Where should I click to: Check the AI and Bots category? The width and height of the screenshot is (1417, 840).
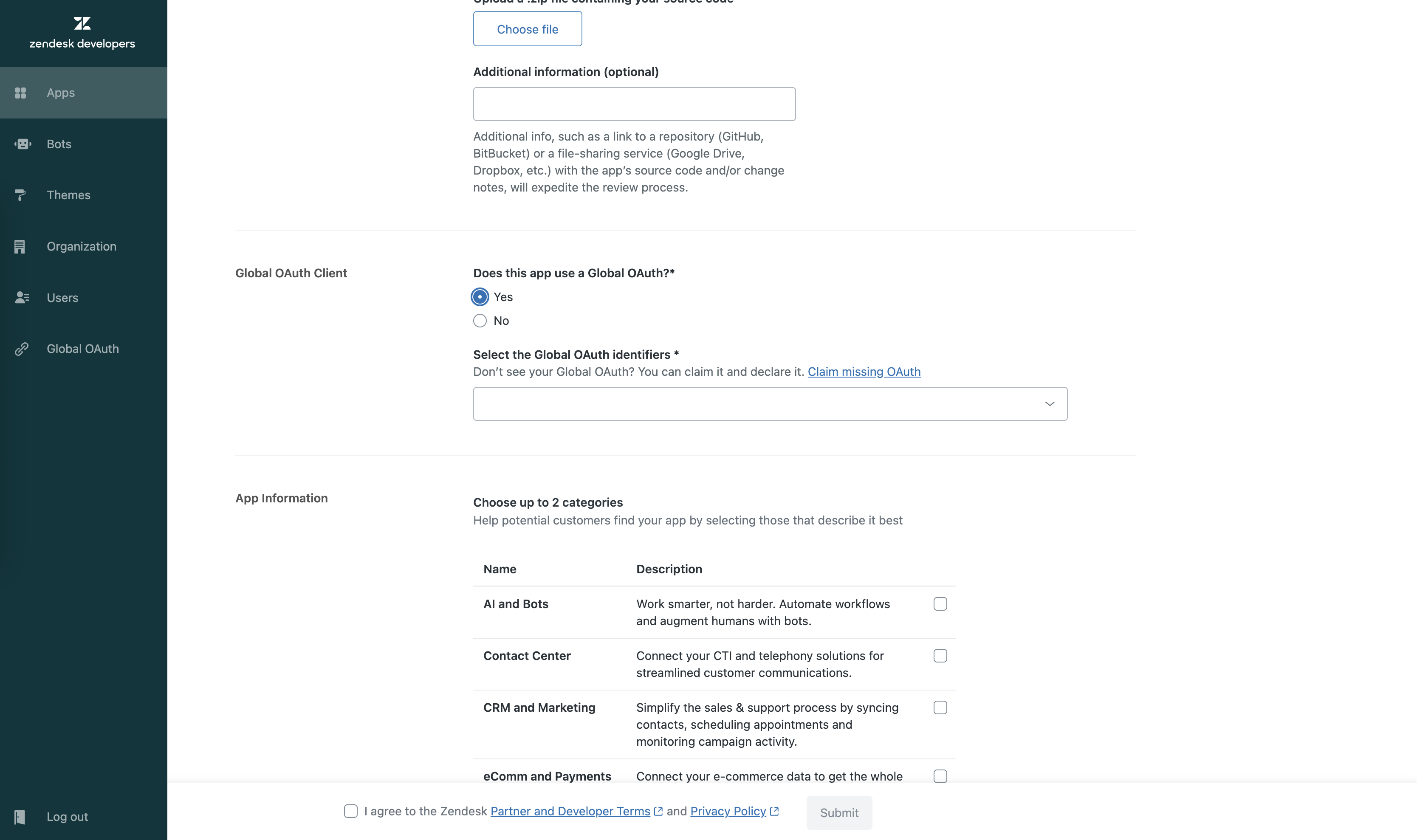[x=940, y=604]
